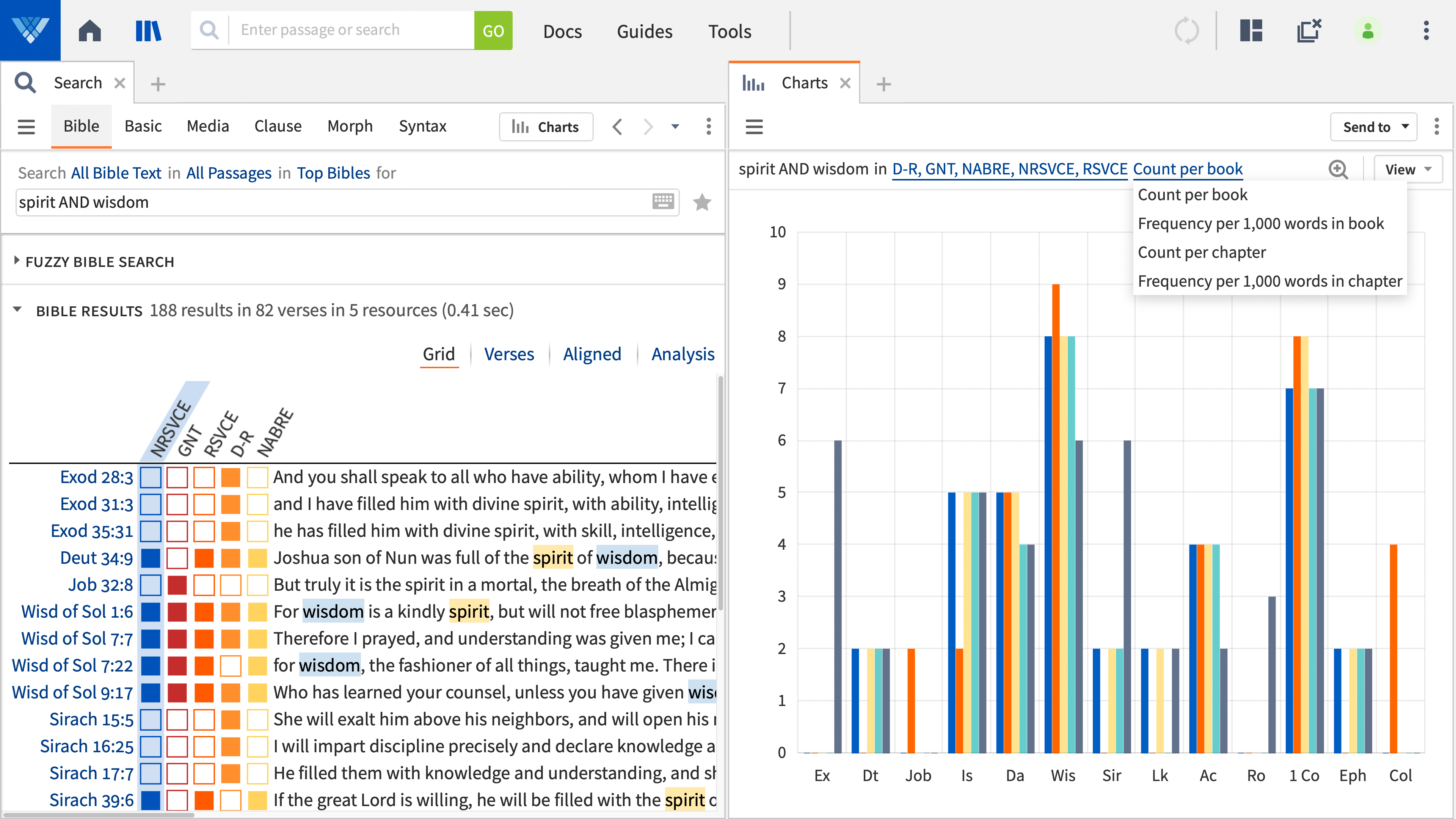
Task: Expand the Fuzzy Bible Search section
Action: point(17,261)
